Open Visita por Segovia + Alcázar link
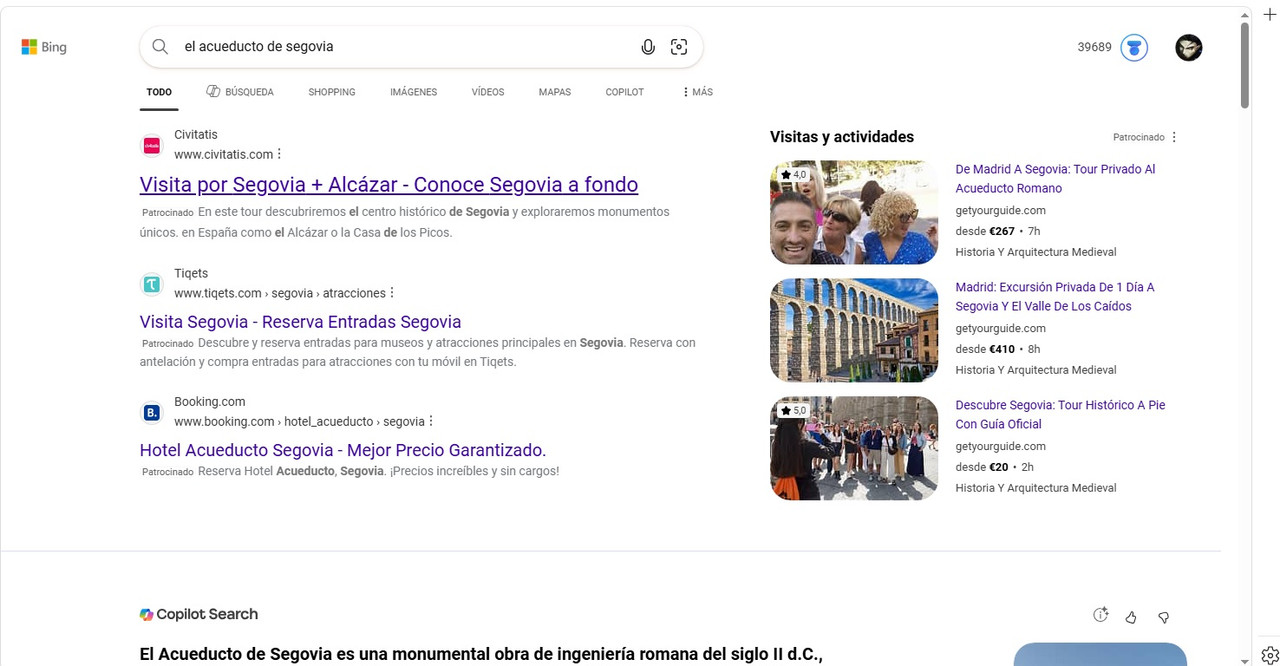Viewport: 1280px width, 666px height. coord(389,185)
